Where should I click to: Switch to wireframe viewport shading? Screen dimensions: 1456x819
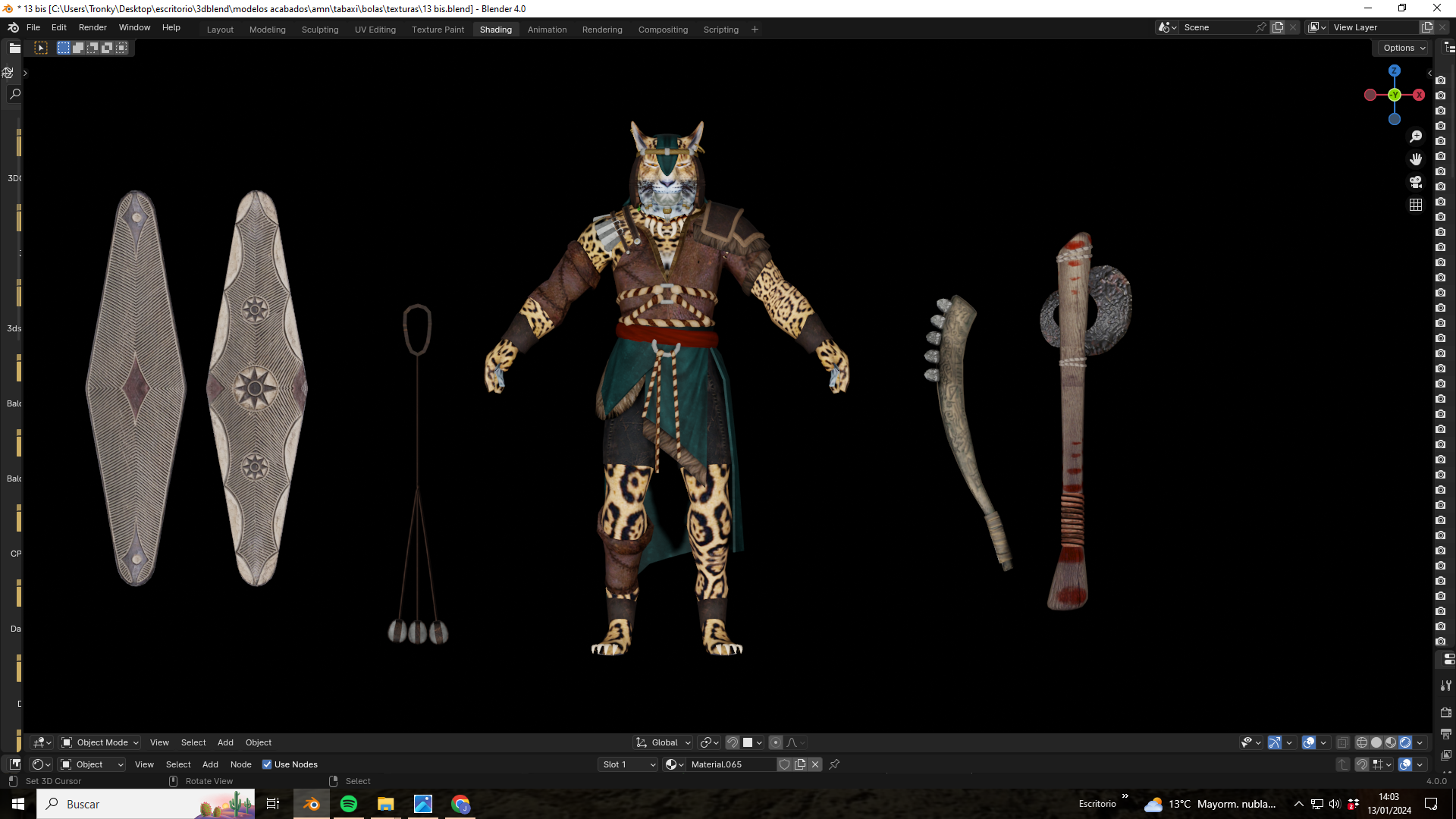coord(1362,742)
